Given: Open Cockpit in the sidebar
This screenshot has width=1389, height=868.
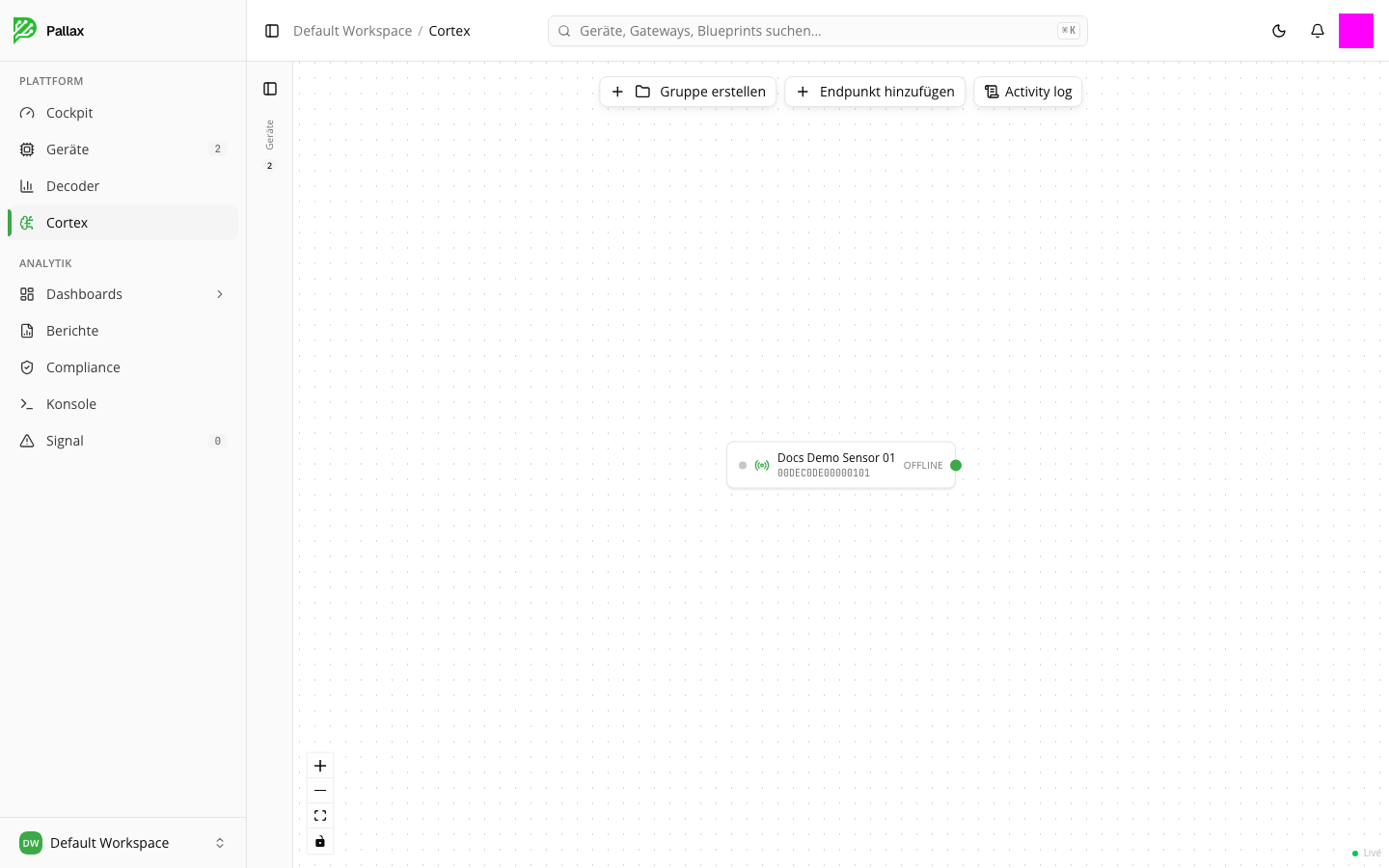Looking at the screenshot, I should tap(123, 113).
